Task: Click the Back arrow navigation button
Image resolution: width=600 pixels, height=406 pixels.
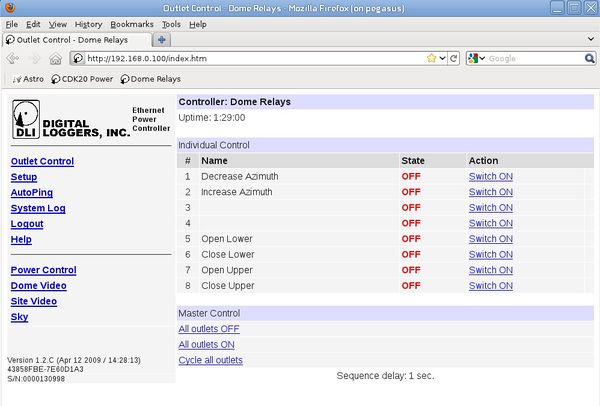Action: coord(13,58)
